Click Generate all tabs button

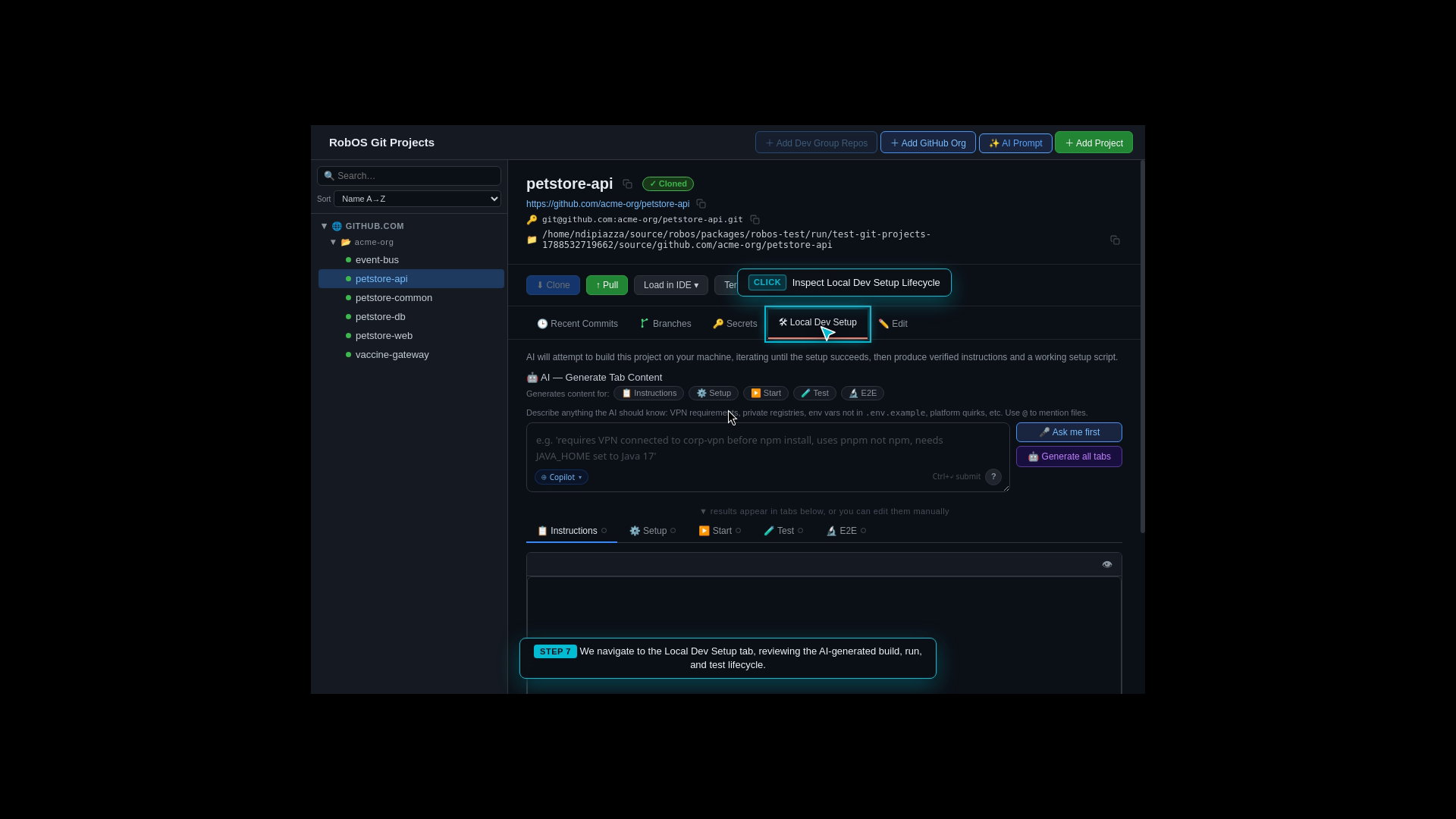click(1069, 457)
